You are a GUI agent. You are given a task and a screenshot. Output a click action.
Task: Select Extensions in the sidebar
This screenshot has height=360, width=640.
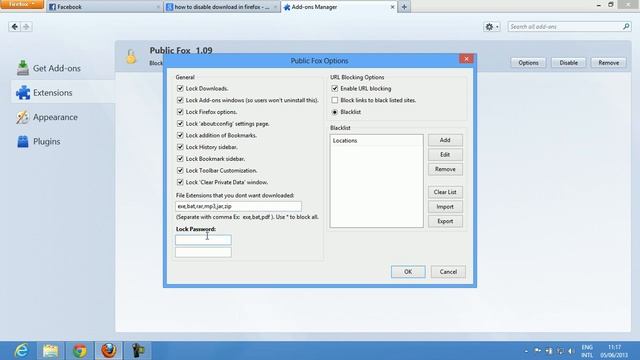tap(62, 93)
